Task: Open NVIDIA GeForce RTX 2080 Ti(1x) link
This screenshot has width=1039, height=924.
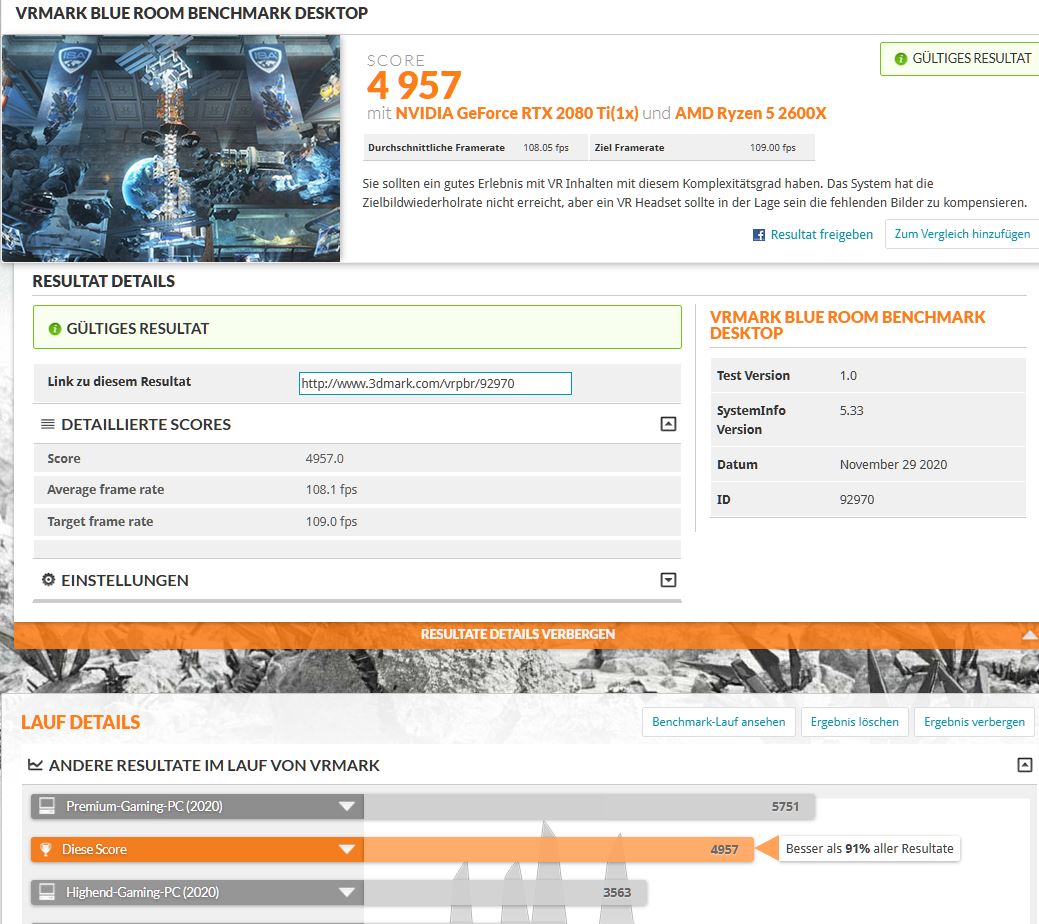Action: (x=517, y=113)
